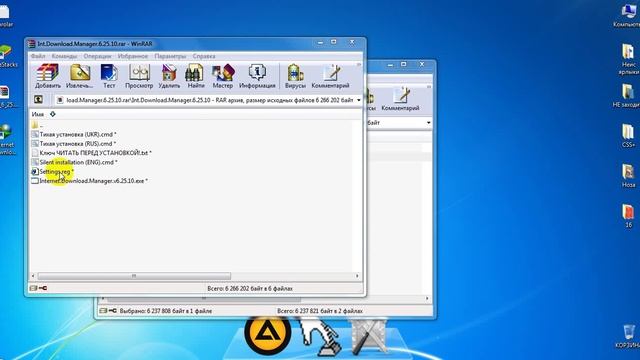
Task: Select Ключ ЧИТАТЬ ПЕРЕД УСТАНОВКОЙ!.txt file
Action: click(91, 153)
